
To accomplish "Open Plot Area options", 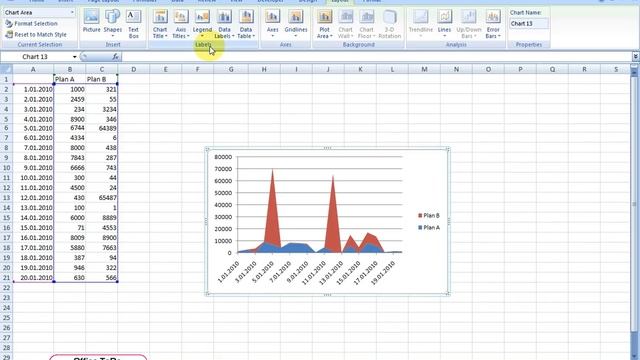I will pos(324,24).
